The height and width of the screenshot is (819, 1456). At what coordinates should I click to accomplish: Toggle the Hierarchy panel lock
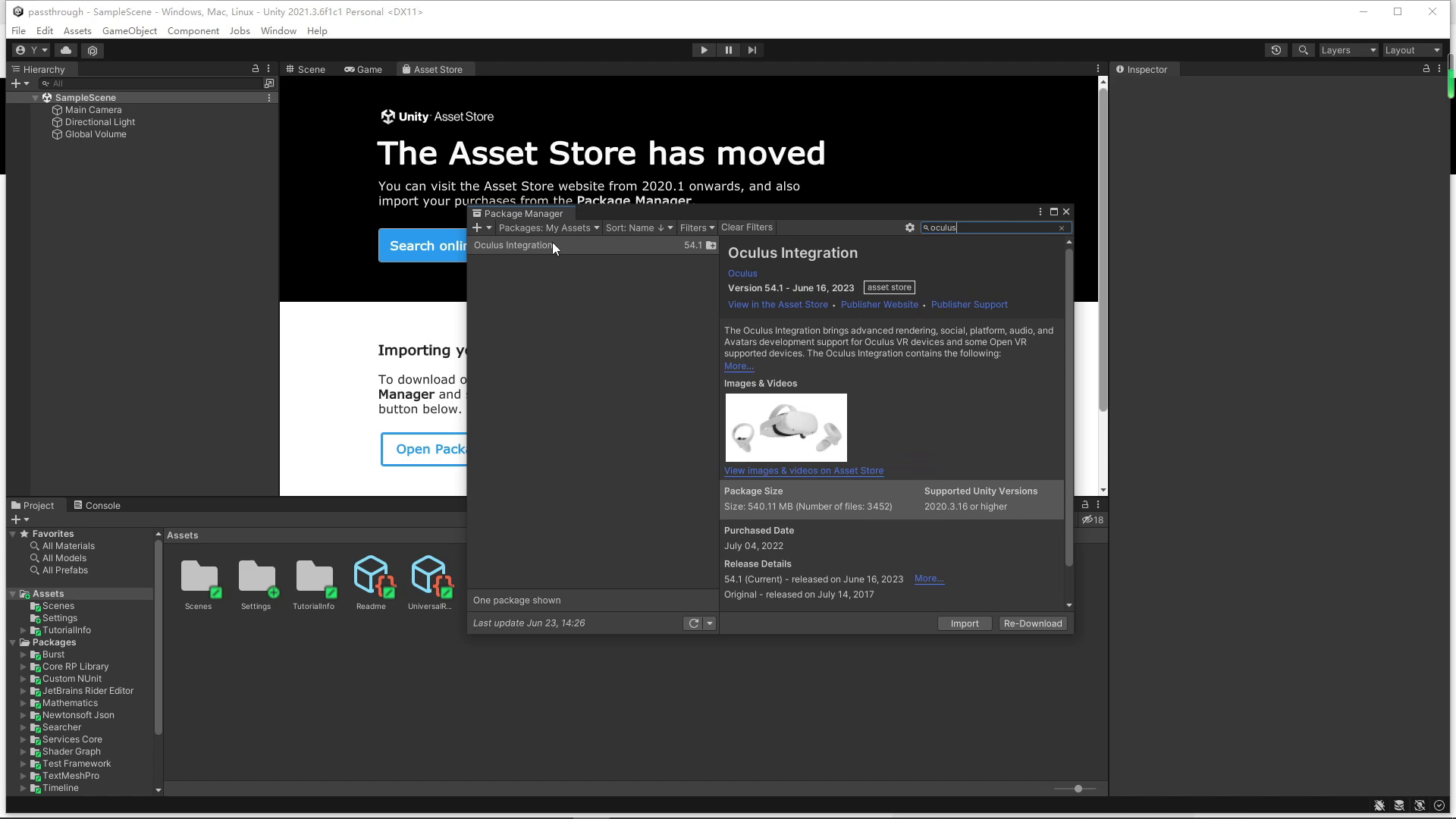pyautogui.click(x=256, y=69)
